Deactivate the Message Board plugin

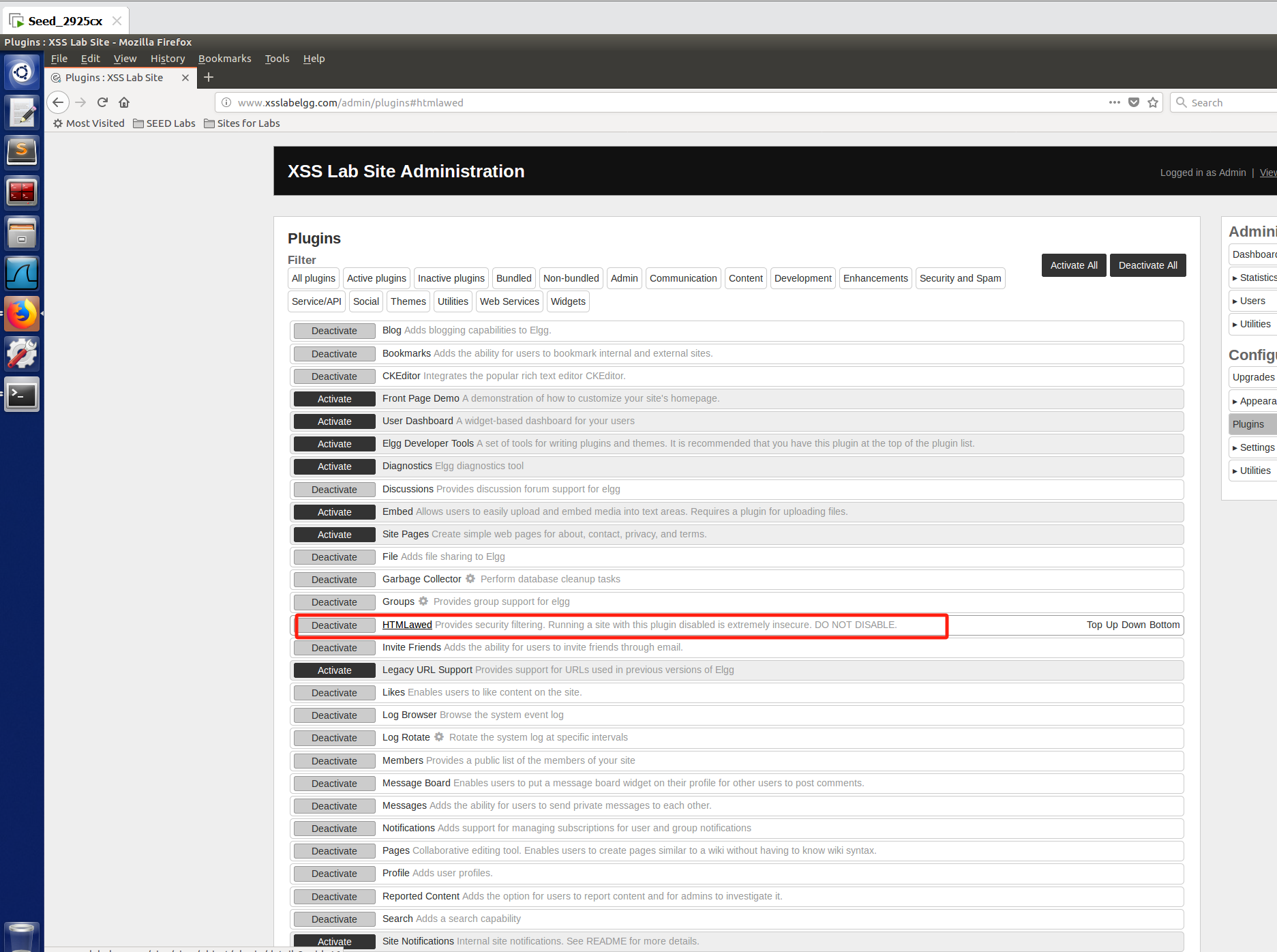(334, 784)
